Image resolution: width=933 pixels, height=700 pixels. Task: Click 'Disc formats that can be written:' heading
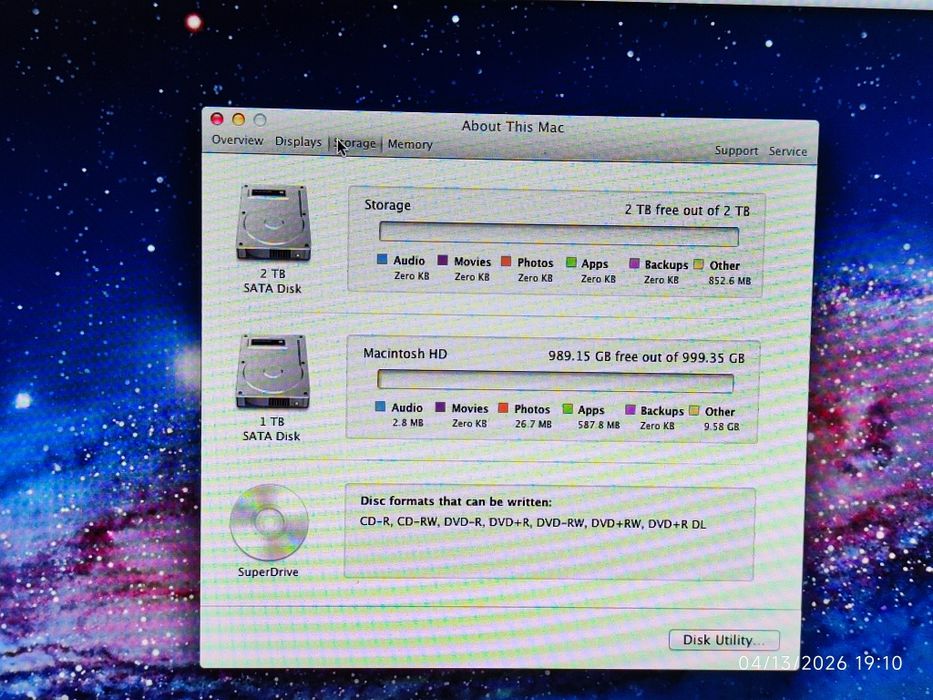456,502
